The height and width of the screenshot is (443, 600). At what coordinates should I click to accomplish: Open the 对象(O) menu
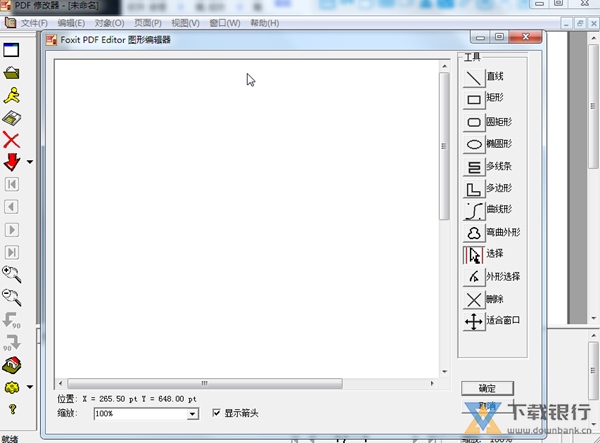109,23
